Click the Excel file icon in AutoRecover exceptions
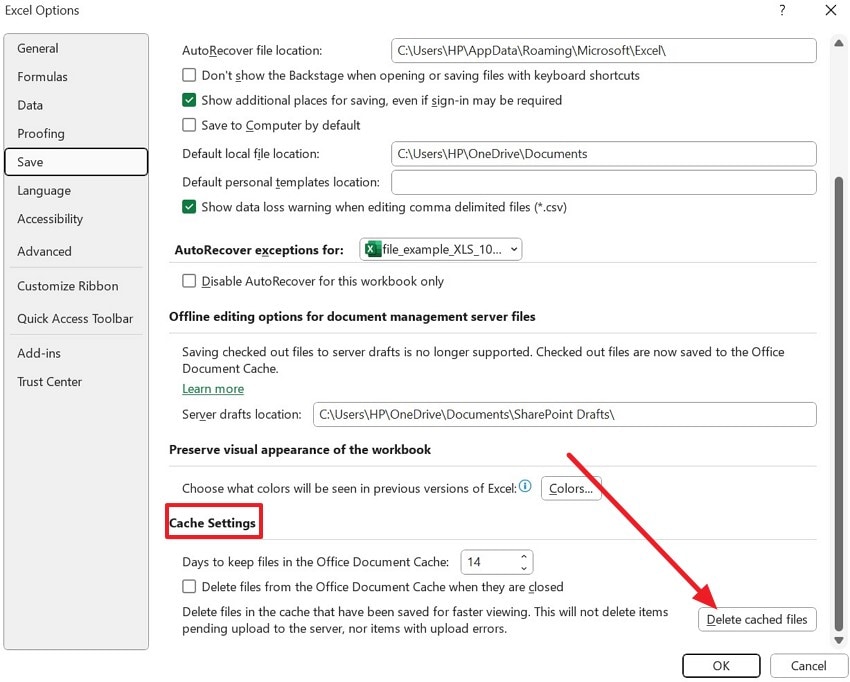 [373, 249]
